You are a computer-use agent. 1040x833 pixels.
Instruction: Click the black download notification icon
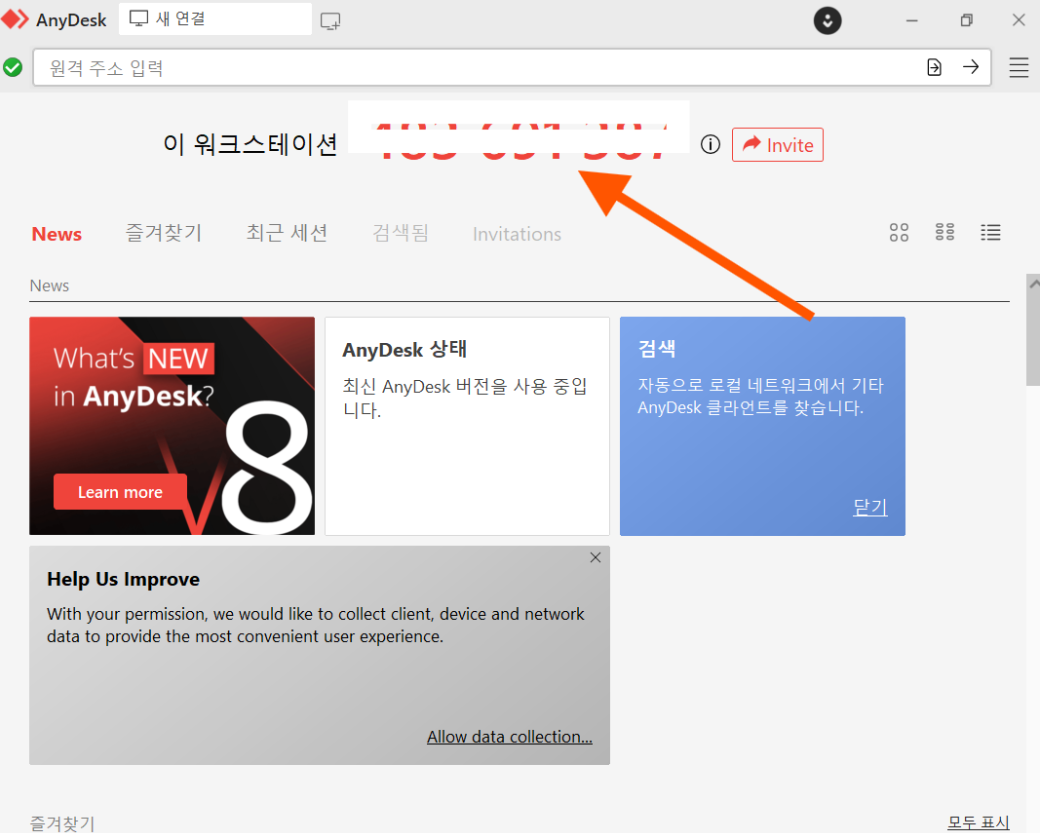(x=827, y=21)
